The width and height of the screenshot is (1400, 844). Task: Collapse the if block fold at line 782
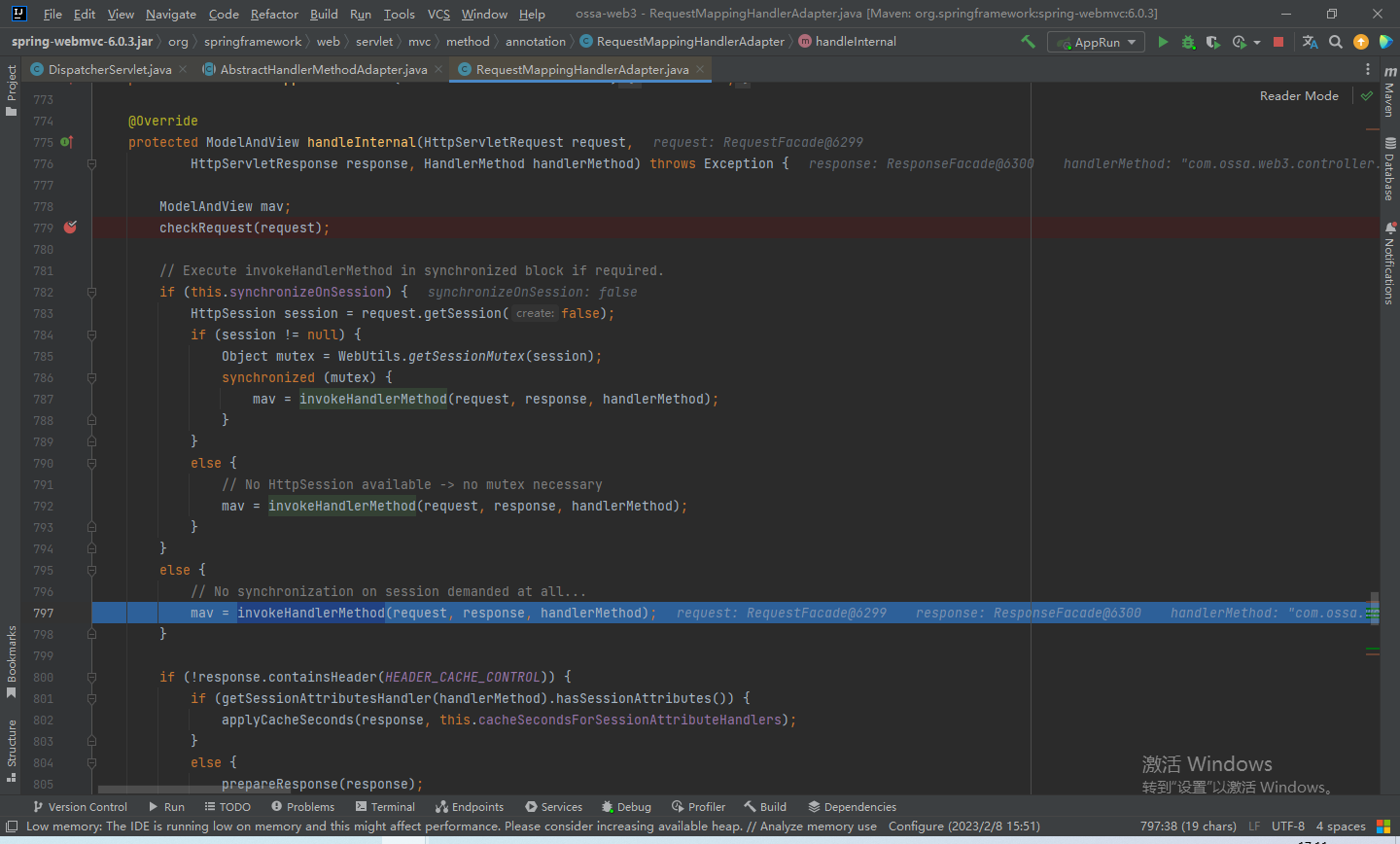91,292
